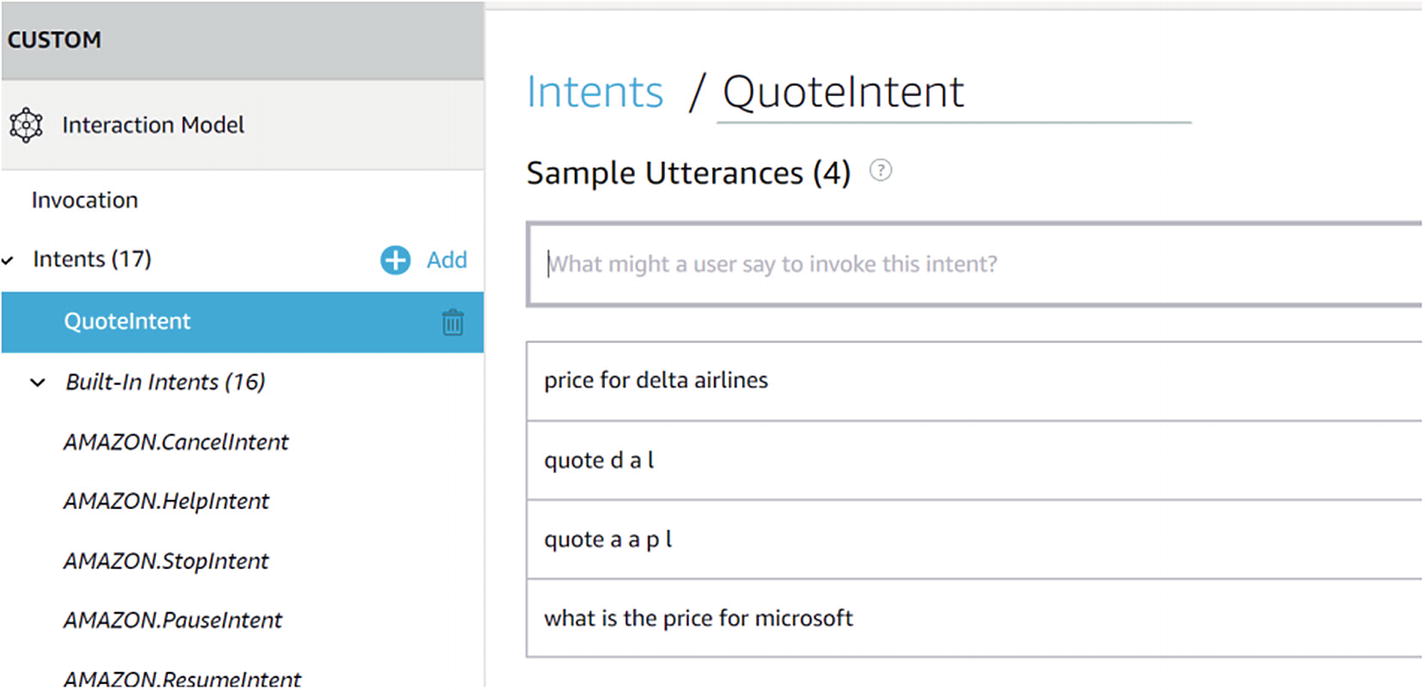The height and width of the screenshot is (690, 1425).
Task: Click the Interaction Model menu heading
Action: tap(153, 125)
